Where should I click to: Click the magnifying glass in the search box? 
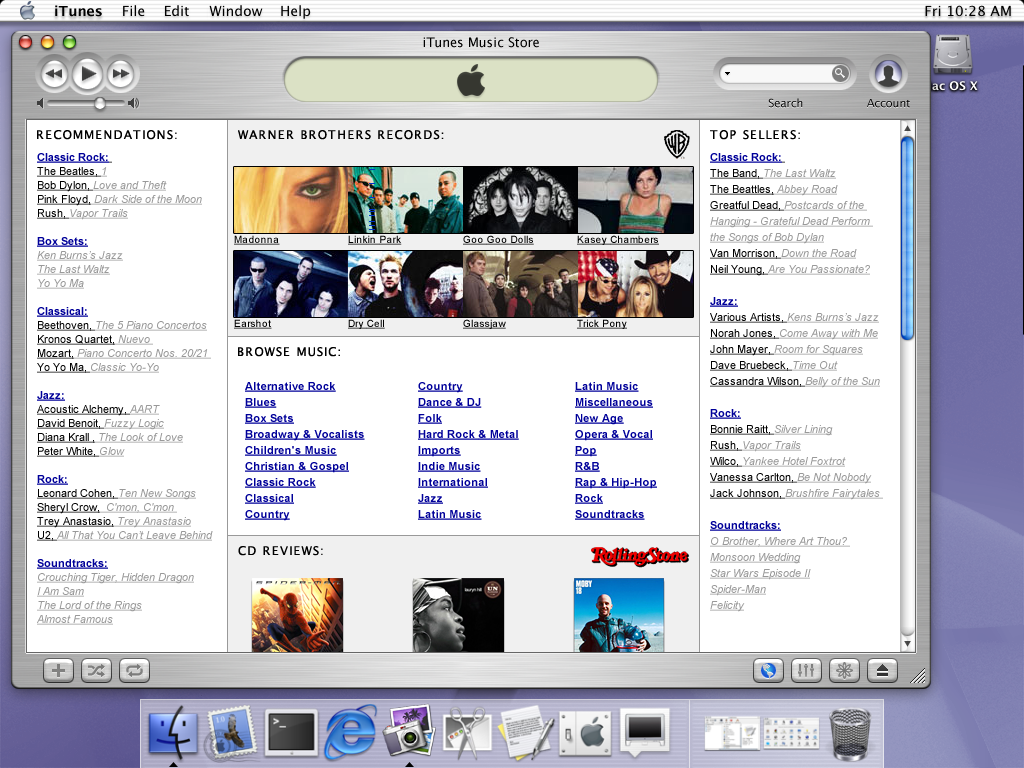coord(840,73)
